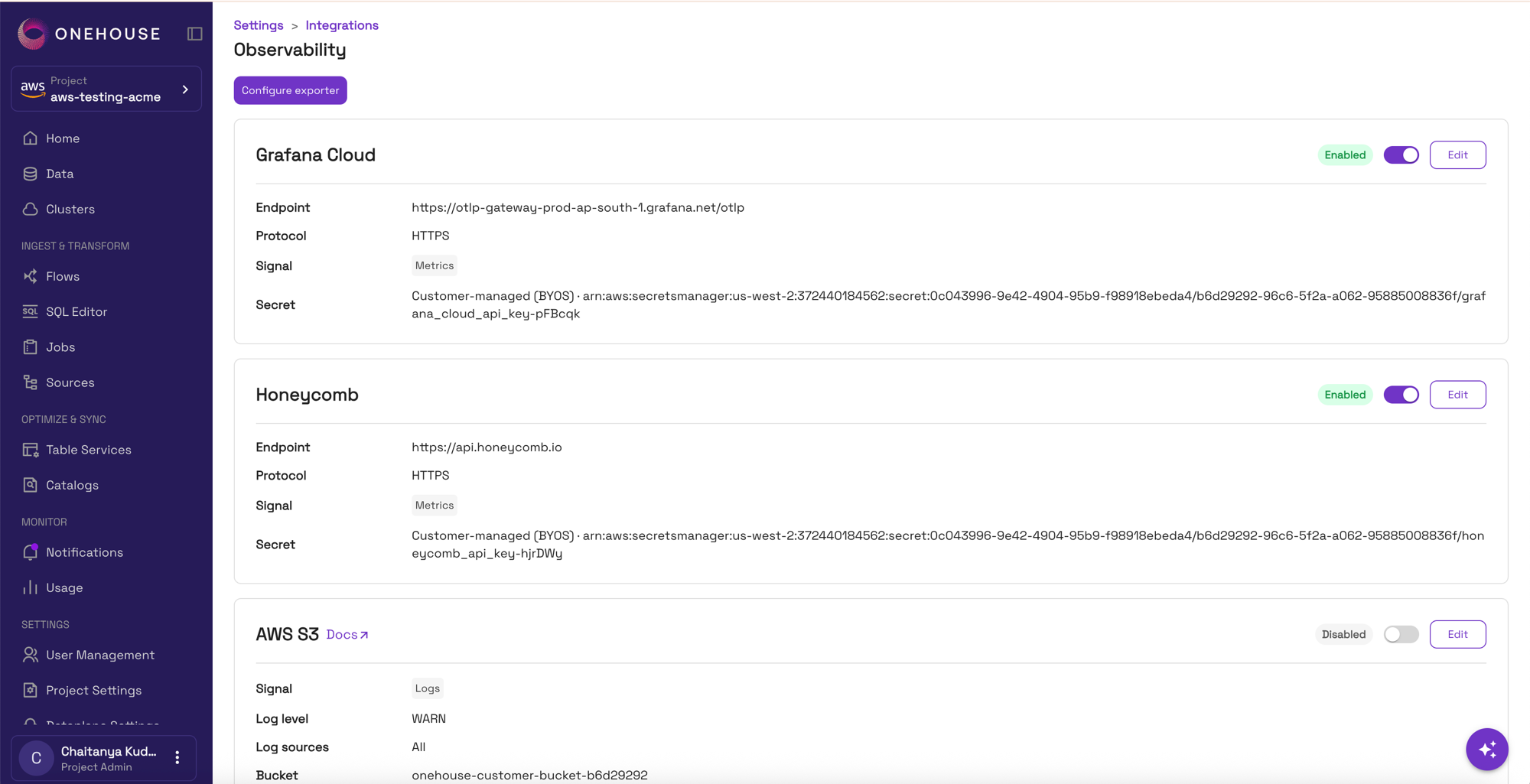The image size is (1530, 784).
Task: Click the Onehouse logo icon
Action: [32, 34]
